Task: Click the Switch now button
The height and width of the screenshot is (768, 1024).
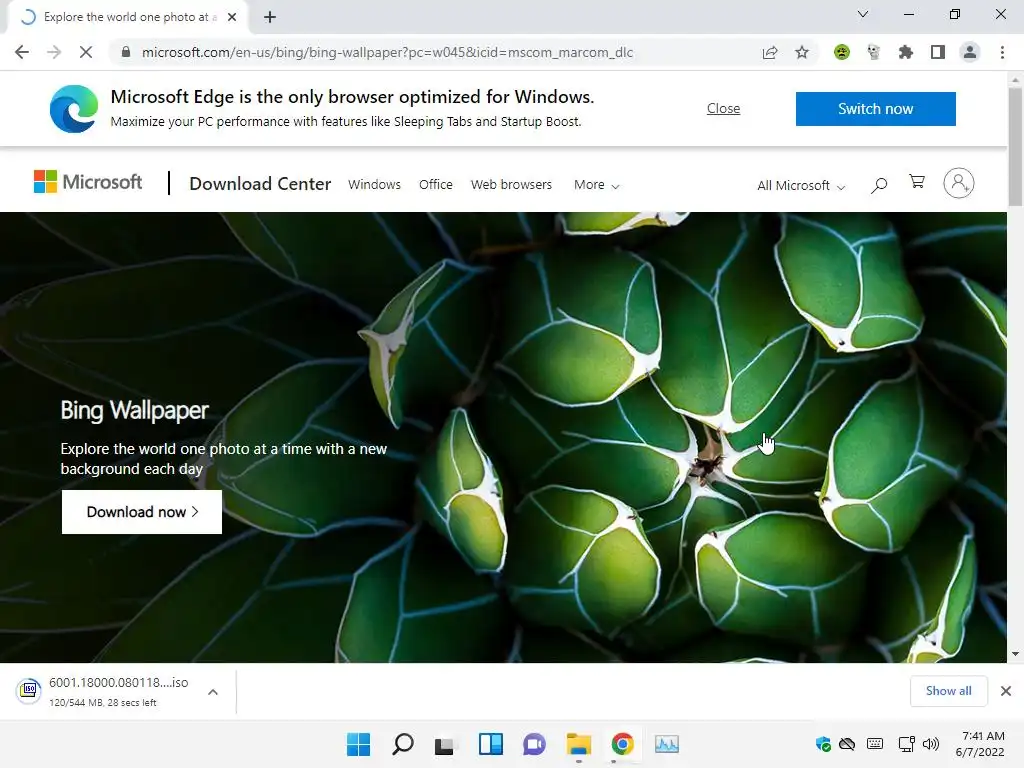Action: pos(876,108)
